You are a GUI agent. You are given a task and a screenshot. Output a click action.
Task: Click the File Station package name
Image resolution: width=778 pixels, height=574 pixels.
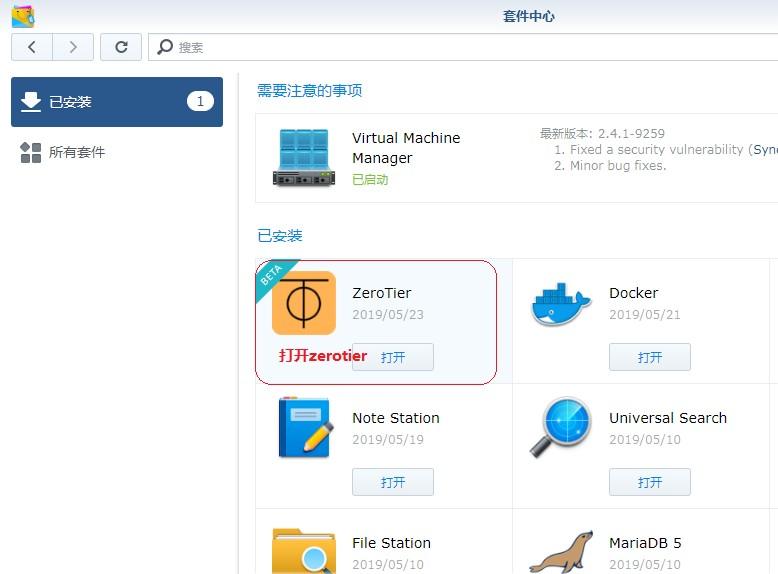391,543
